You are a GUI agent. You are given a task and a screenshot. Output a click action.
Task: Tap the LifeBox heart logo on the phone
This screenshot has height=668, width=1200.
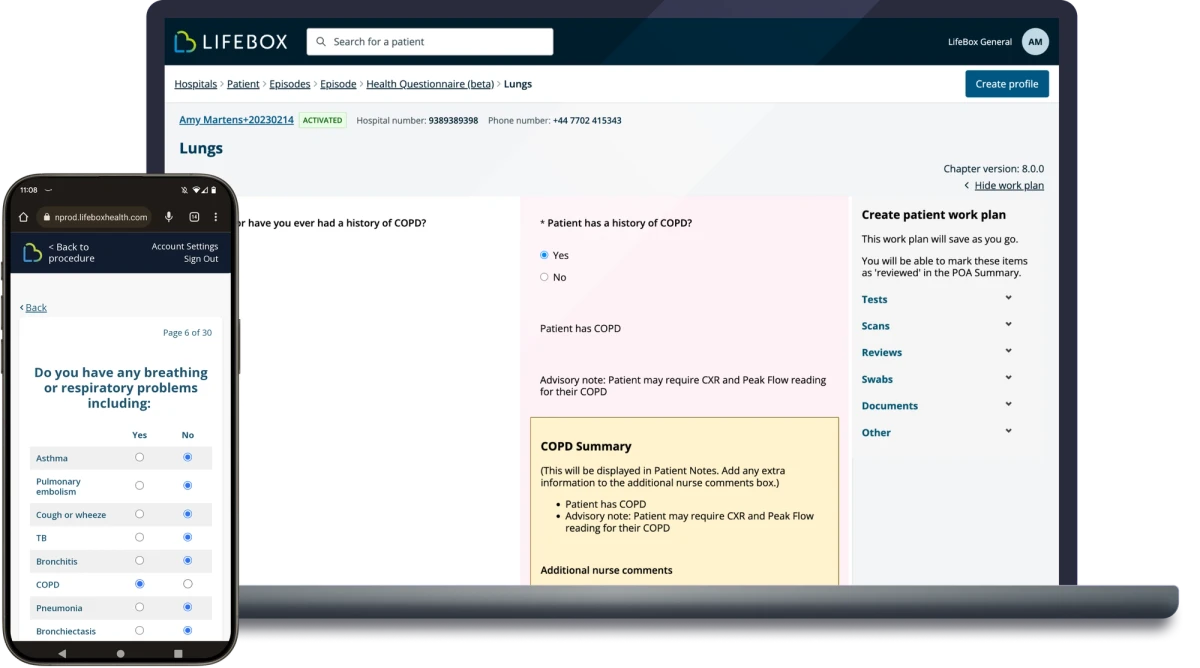32,253
